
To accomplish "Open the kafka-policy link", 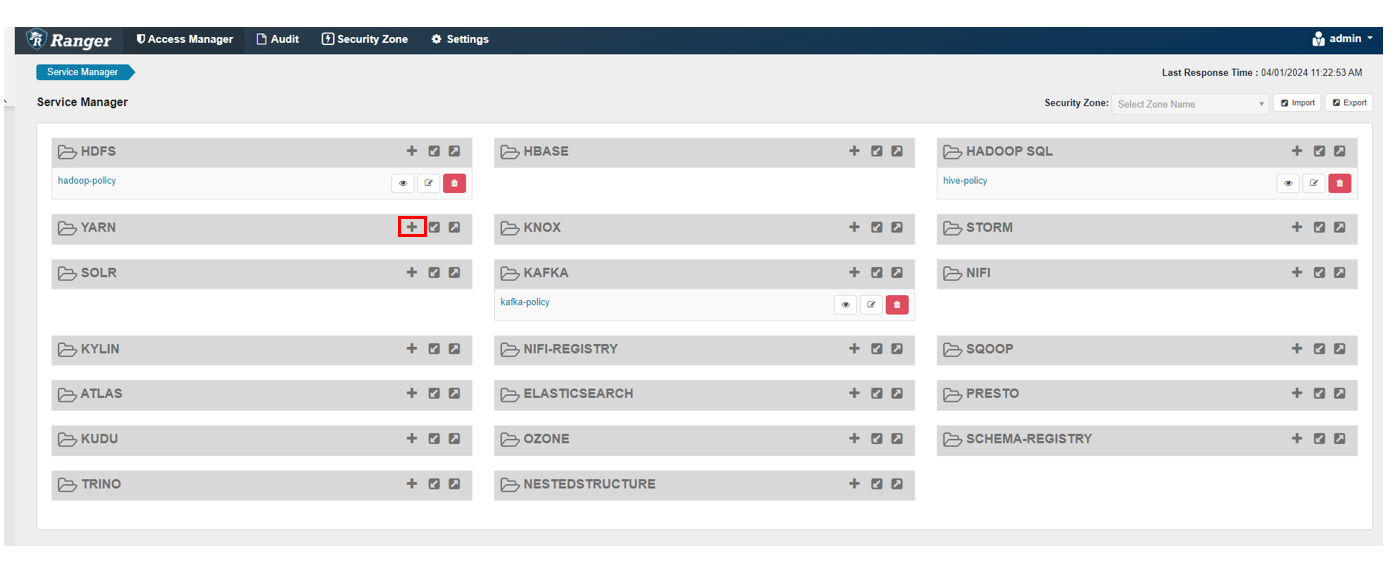I will [x=525, y=302].
